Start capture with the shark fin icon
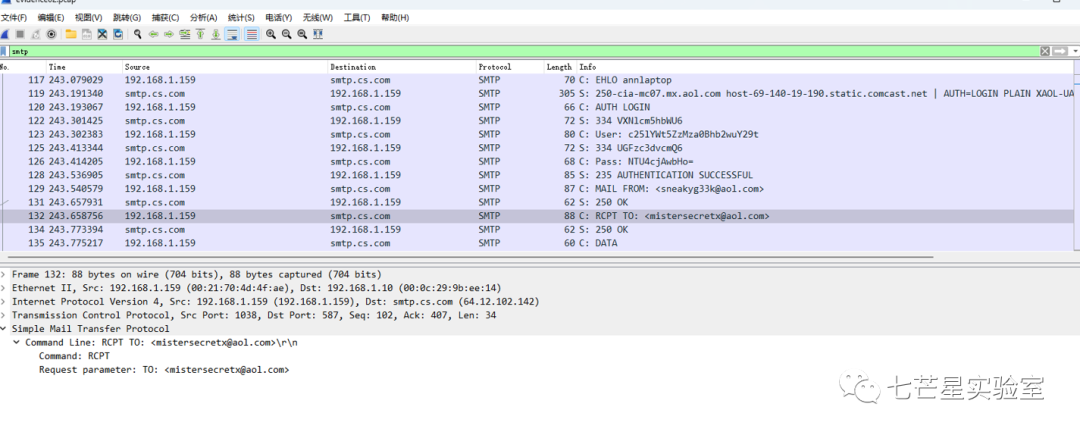Screen dimensions: 1080x435 tap(5, 34)
